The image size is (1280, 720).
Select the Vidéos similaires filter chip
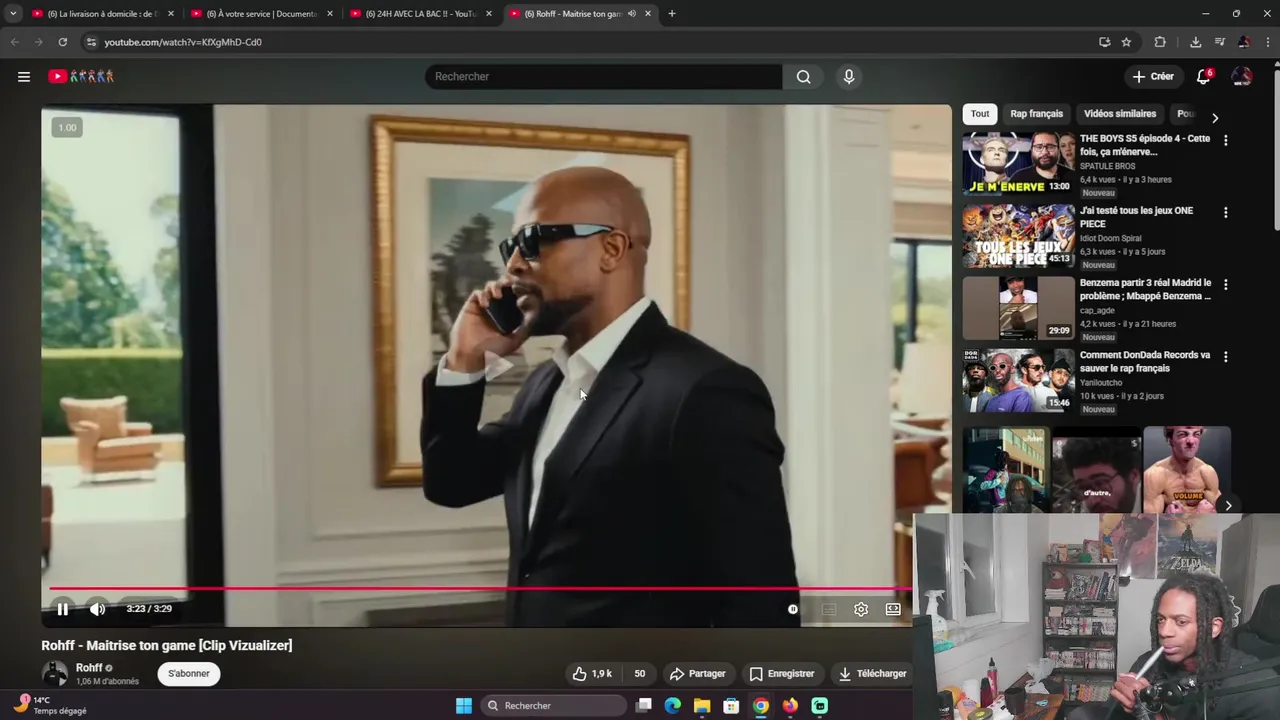pyautogui.click(x=1120, y=114)
